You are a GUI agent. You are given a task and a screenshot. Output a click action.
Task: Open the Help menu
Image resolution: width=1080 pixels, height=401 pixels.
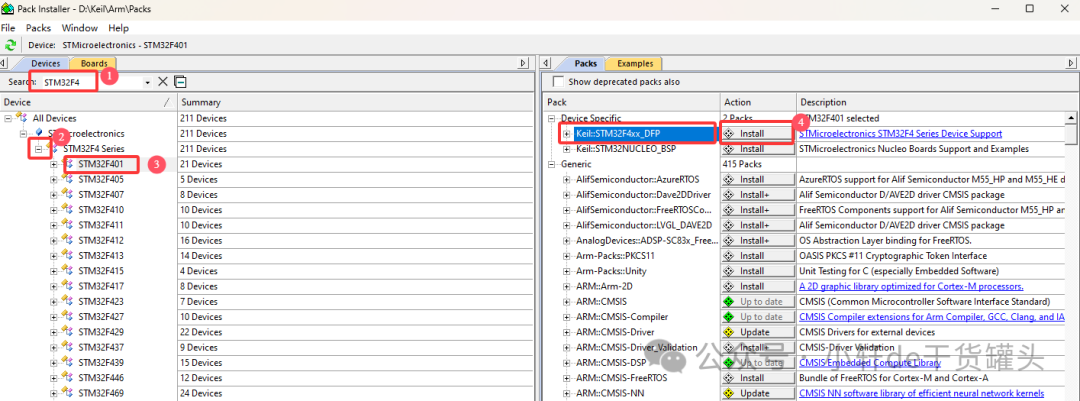pos(118,28)
